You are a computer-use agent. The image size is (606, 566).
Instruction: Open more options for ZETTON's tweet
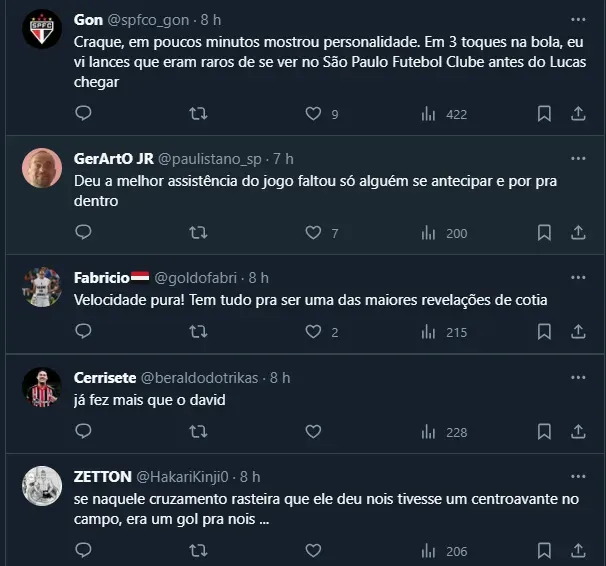[578, 476]
